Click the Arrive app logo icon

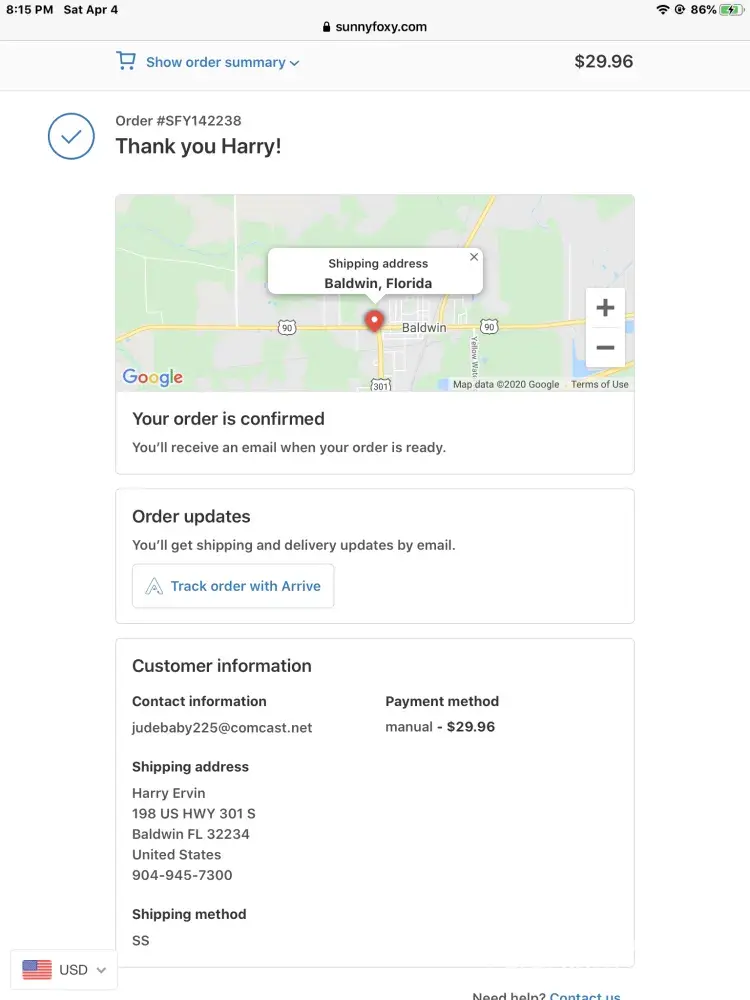(x=154, y=587)
